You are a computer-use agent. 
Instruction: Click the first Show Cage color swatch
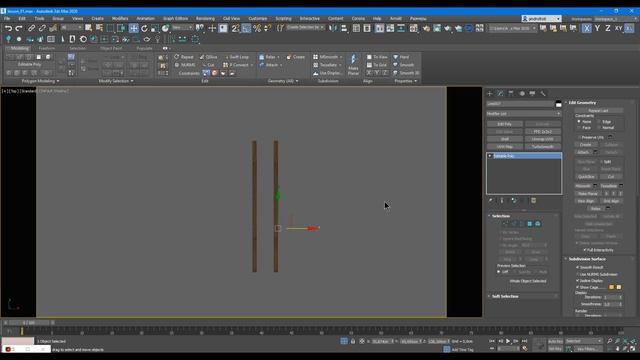(x=611, y=287)
